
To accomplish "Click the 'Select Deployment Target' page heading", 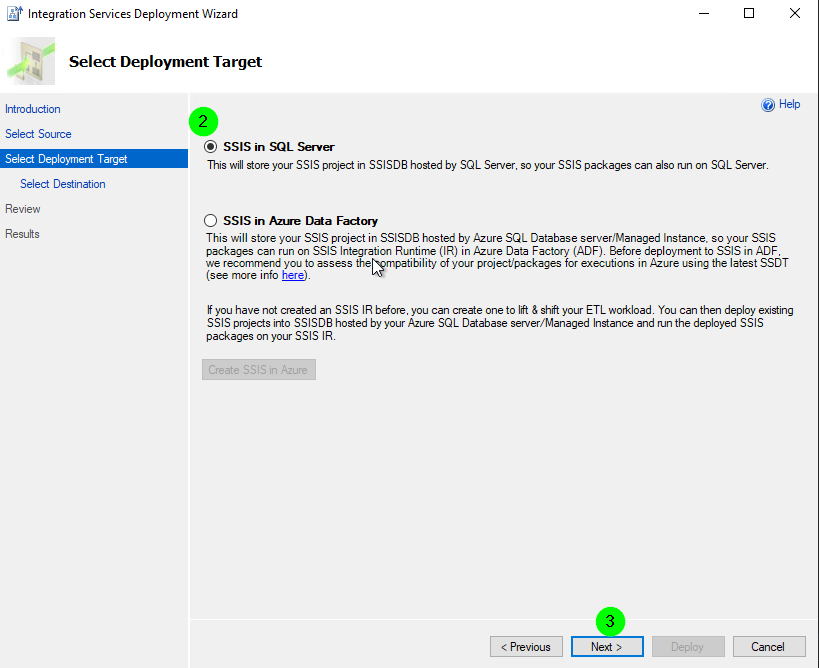I will (x=166, y=62).
